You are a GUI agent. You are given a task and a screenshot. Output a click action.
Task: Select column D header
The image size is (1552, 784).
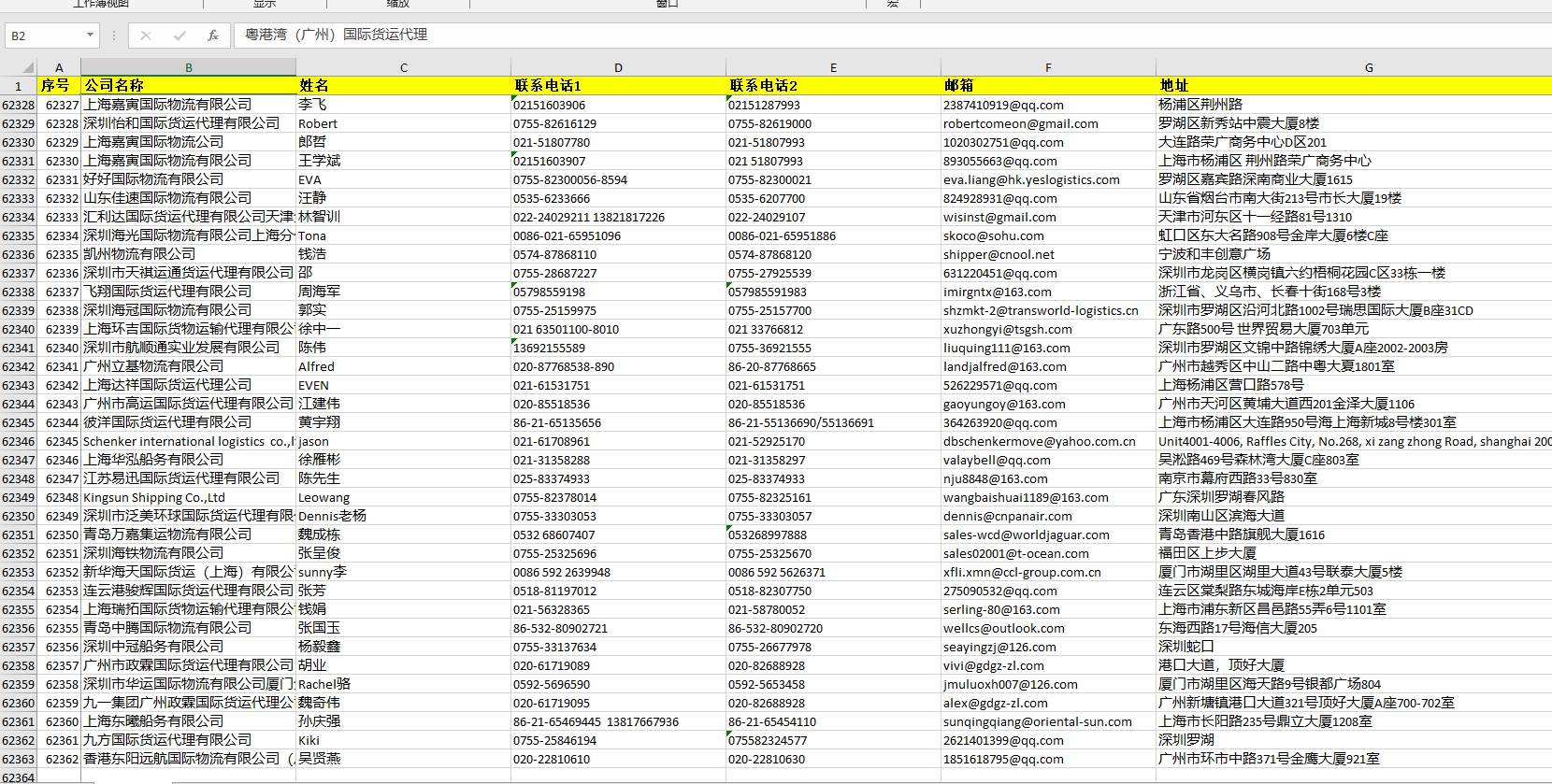[618, 67]
